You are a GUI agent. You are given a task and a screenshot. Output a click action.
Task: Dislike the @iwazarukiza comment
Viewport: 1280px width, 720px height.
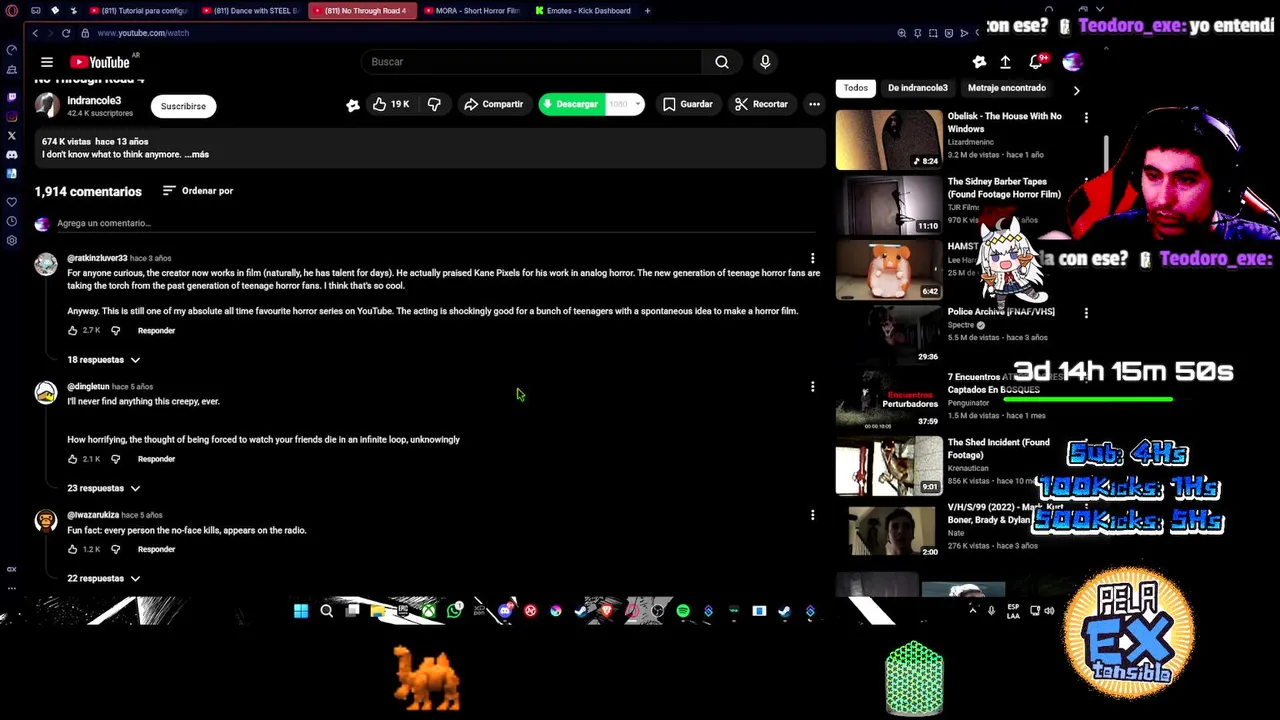point(115,549)
